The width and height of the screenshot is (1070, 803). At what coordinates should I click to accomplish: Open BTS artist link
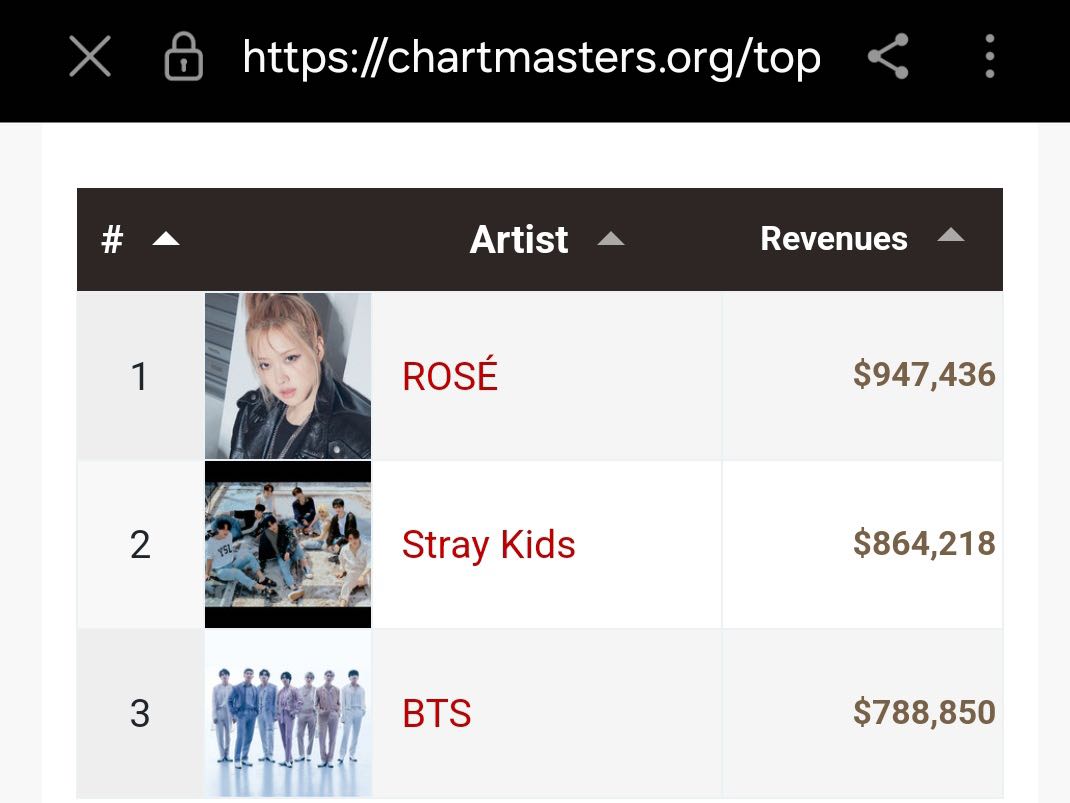pos(437,713)
